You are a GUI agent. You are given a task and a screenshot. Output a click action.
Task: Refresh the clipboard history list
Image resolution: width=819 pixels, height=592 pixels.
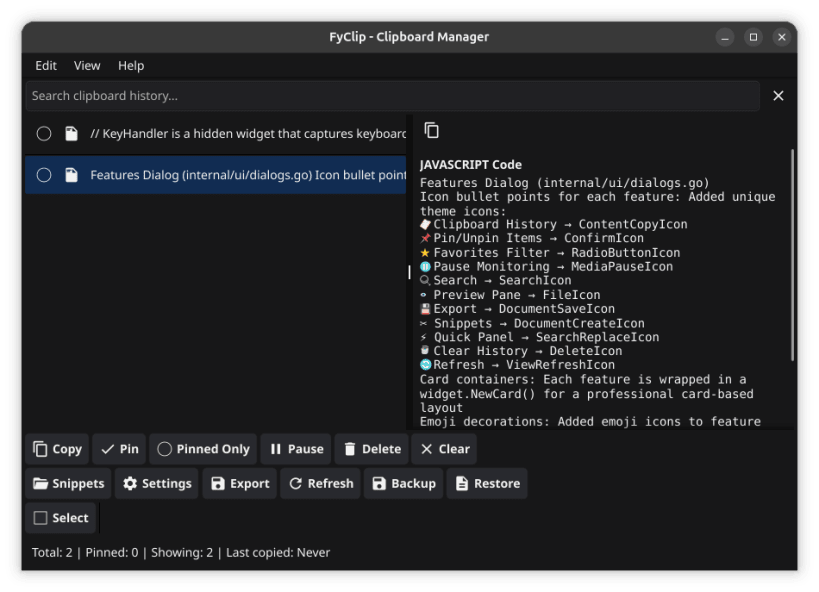(x=320, y=483)
